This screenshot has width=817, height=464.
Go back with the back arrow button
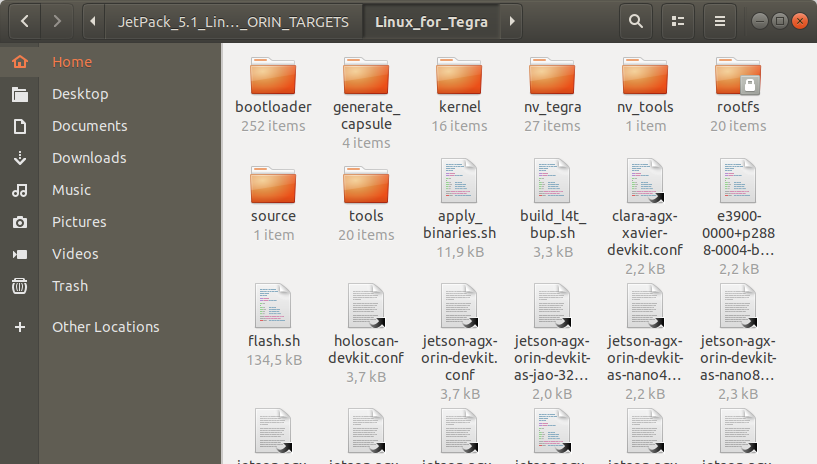[x=24, y=21]
